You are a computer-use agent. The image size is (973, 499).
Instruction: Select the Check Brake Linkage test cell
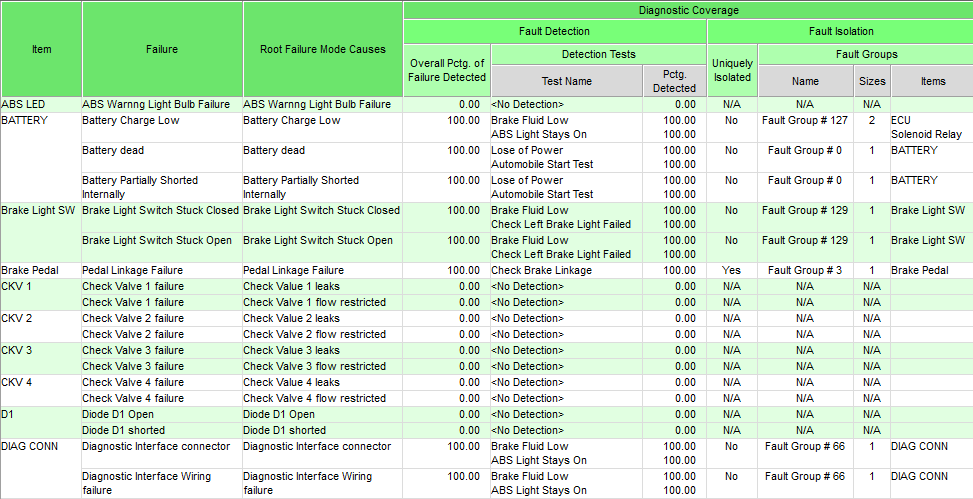(542, 270)
